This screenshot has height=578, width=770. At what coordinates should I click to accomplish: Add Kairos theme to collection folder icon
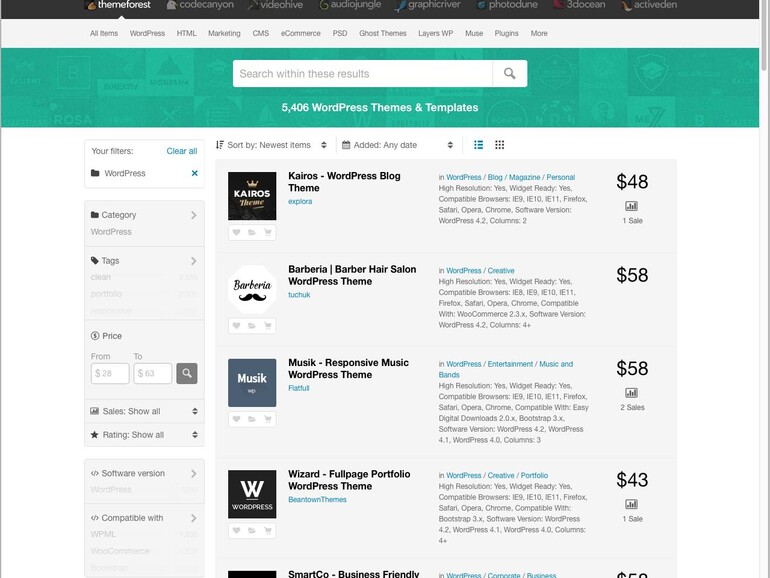tap(252, 232)
